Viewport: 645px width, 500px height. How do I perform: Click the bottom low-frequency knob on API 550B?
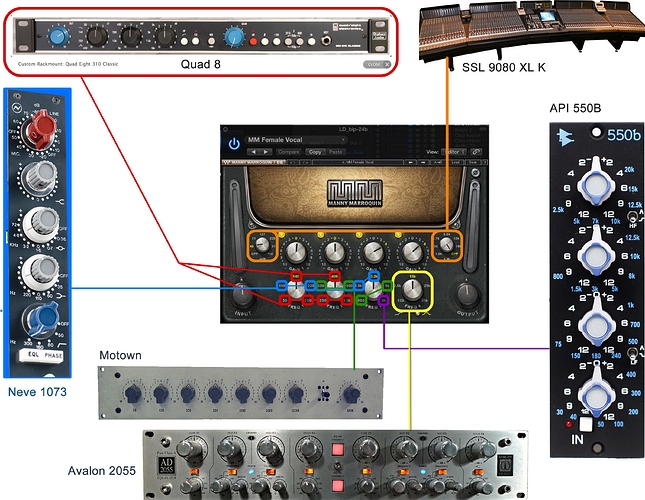click(594, 395)
